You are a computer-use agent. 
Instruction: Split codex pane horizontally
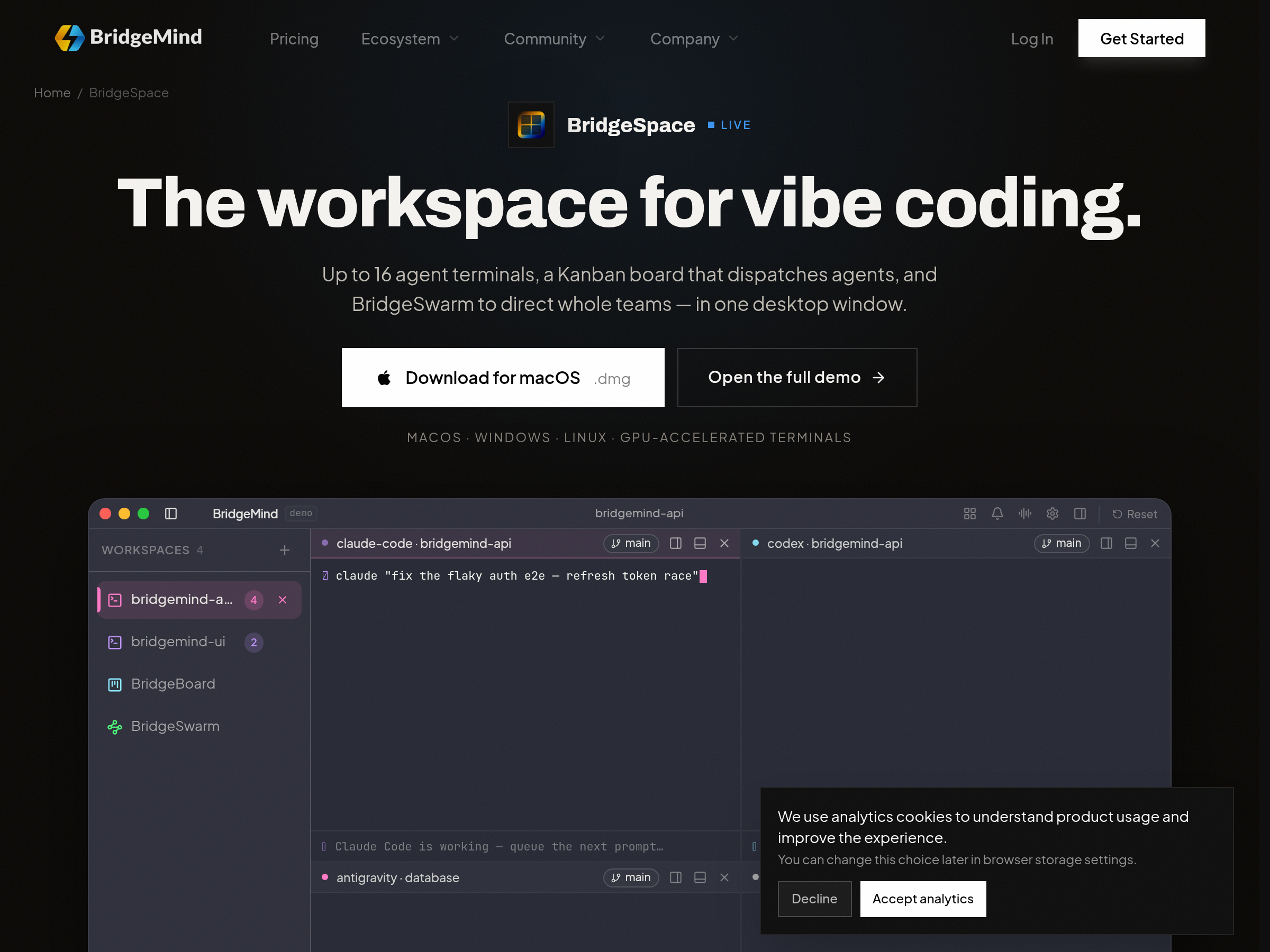click(1130, 543)
